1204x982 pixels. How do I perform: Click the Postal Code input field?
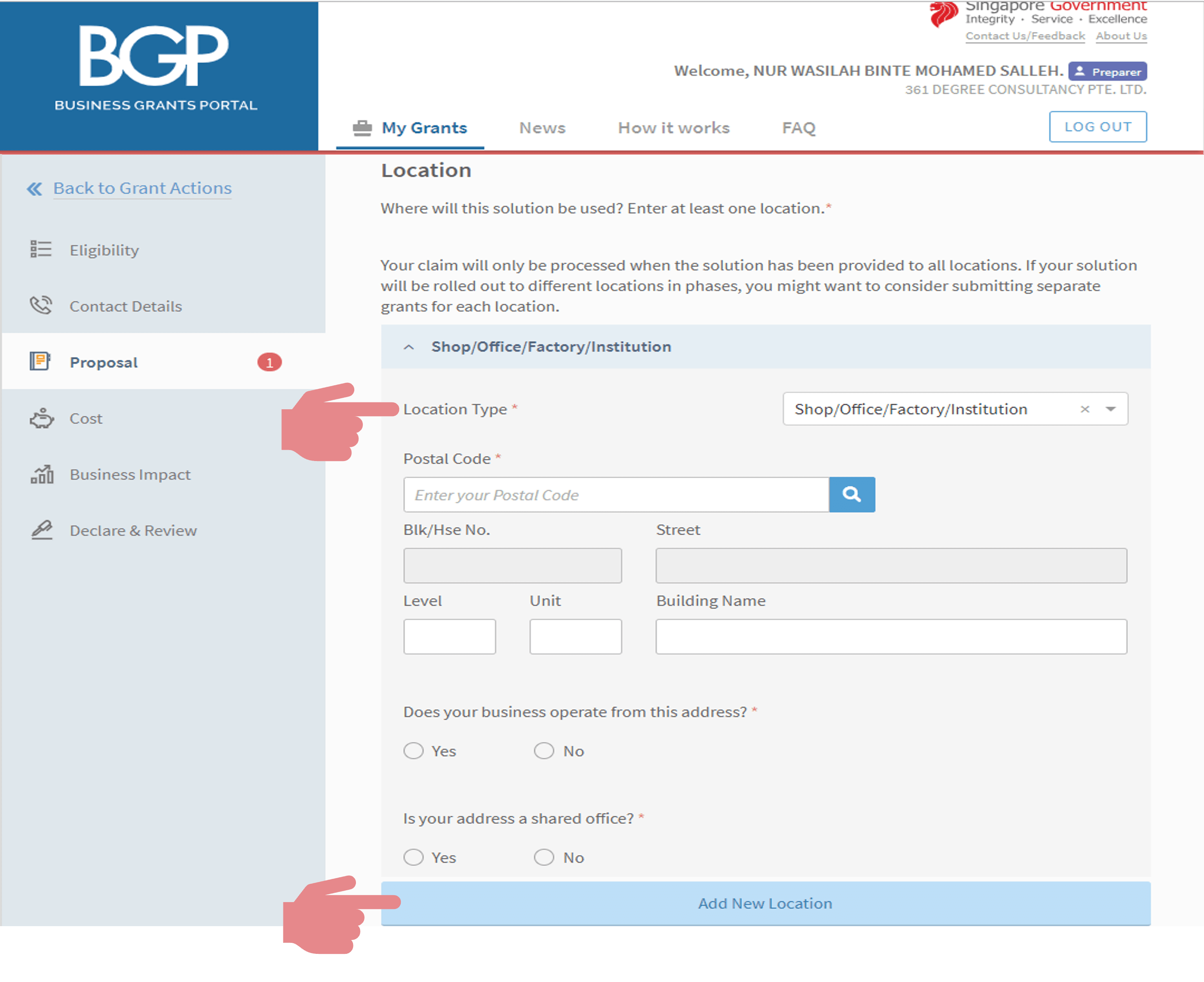coord(616,495)
